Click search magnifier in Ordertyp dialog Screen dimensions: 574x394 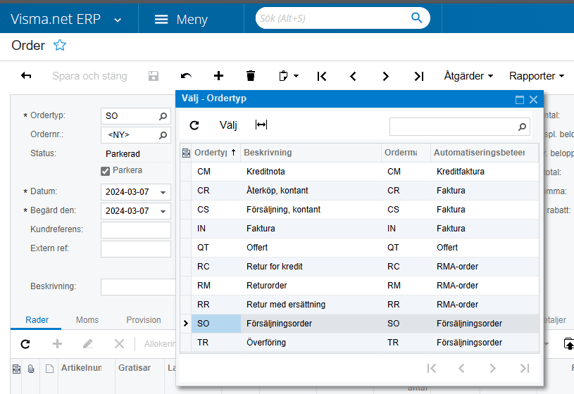point(522,127)
